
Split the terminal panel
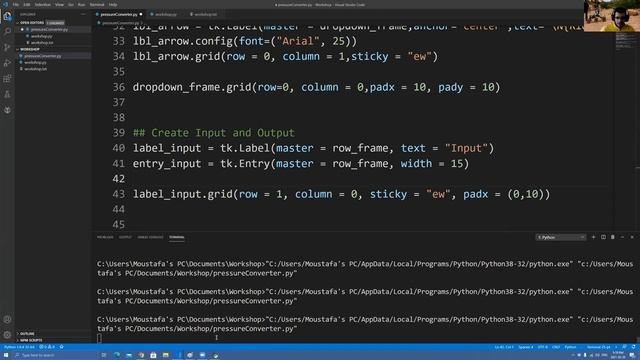tap(603, 237)
